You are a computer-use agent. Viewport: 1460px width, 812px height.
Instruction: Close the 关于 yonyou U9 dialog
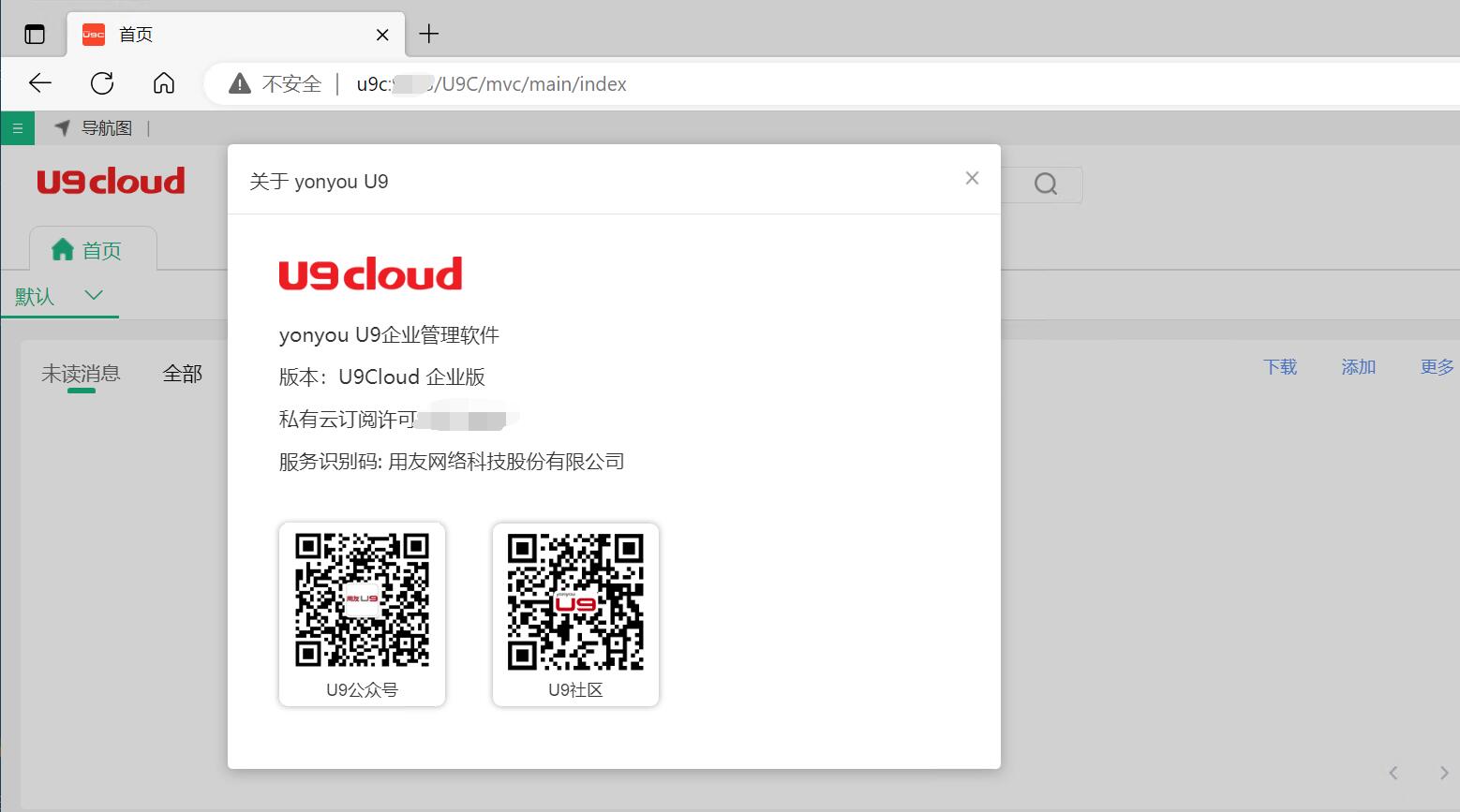click(972, 178)
